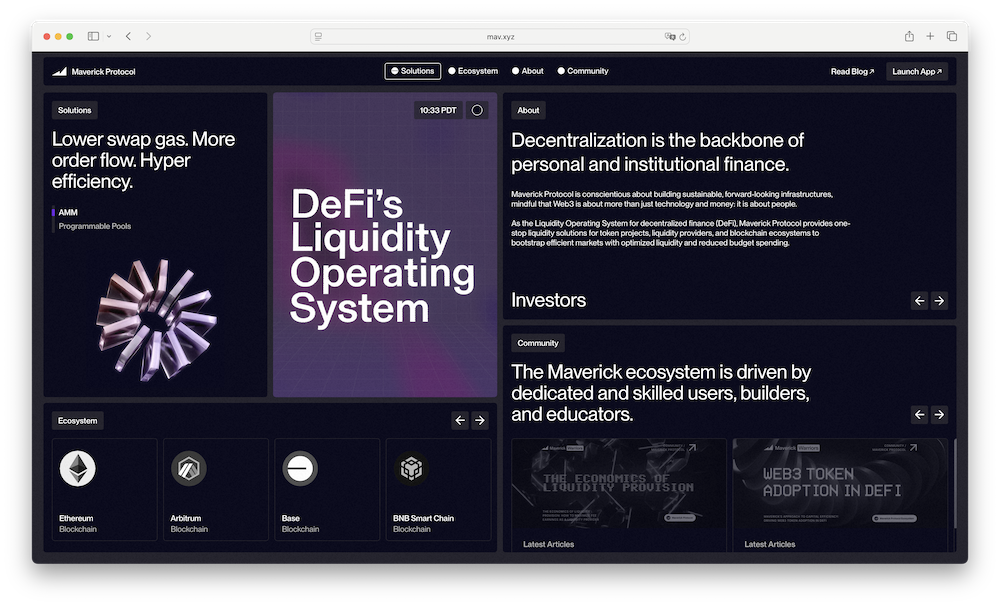This screenshot has width=1000, height=606.
Task: Open the Community nav tab
Action: [583, 71]
